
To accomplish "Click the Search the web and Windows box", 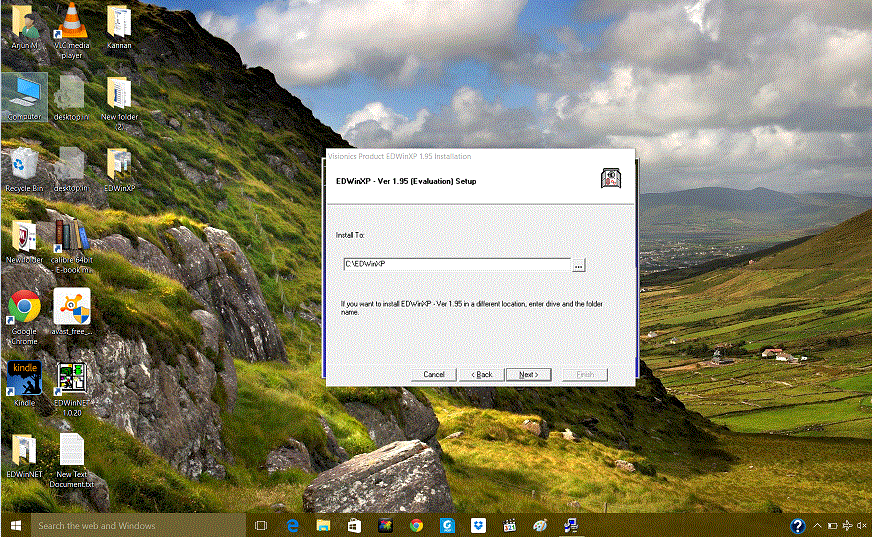I will [138, 525].
